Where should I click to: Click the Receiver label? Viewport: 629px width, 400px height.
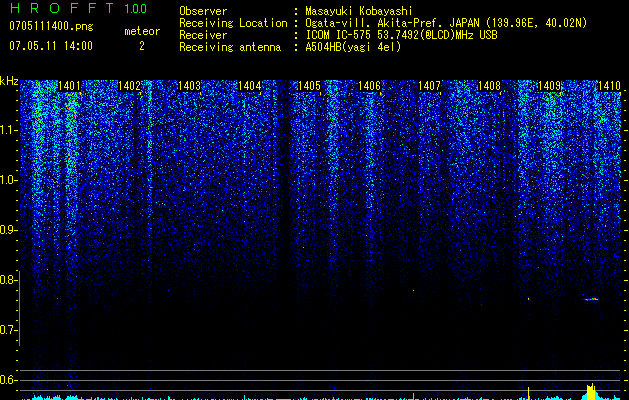coord(203,35)
